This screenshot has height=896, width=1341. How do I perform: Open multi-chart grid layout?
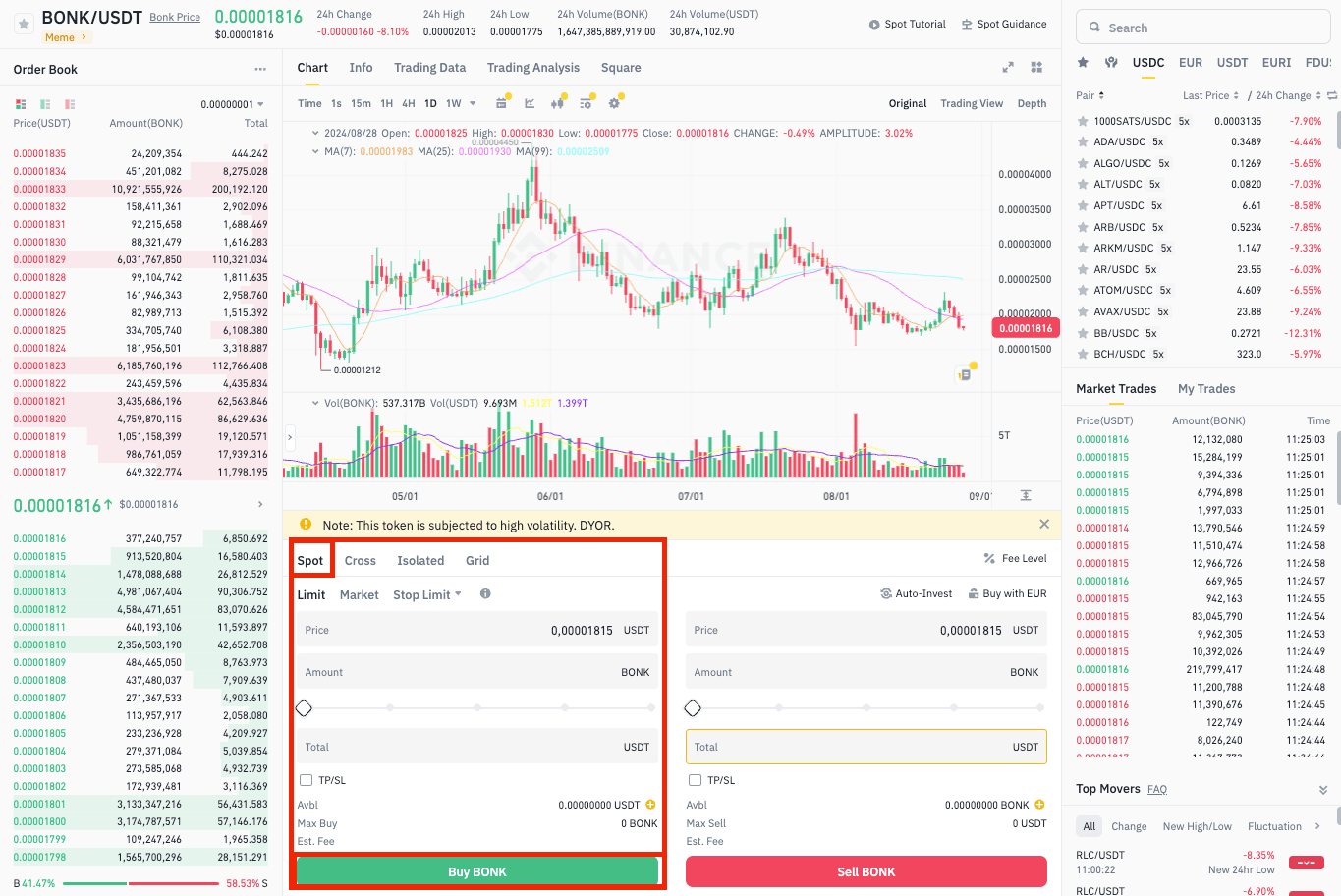click(1036, 67)
